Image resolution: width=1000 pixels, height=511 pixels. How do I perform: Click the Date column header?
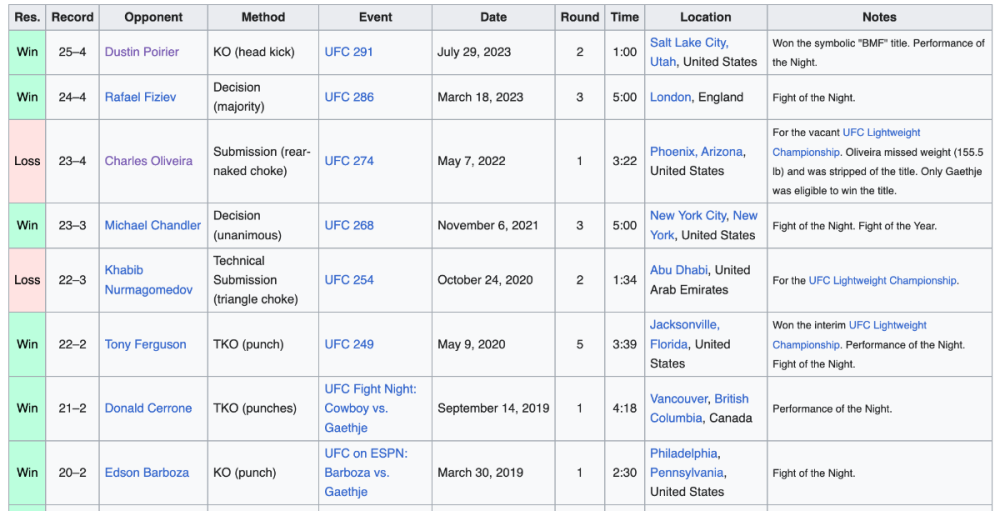click(494, 17)
